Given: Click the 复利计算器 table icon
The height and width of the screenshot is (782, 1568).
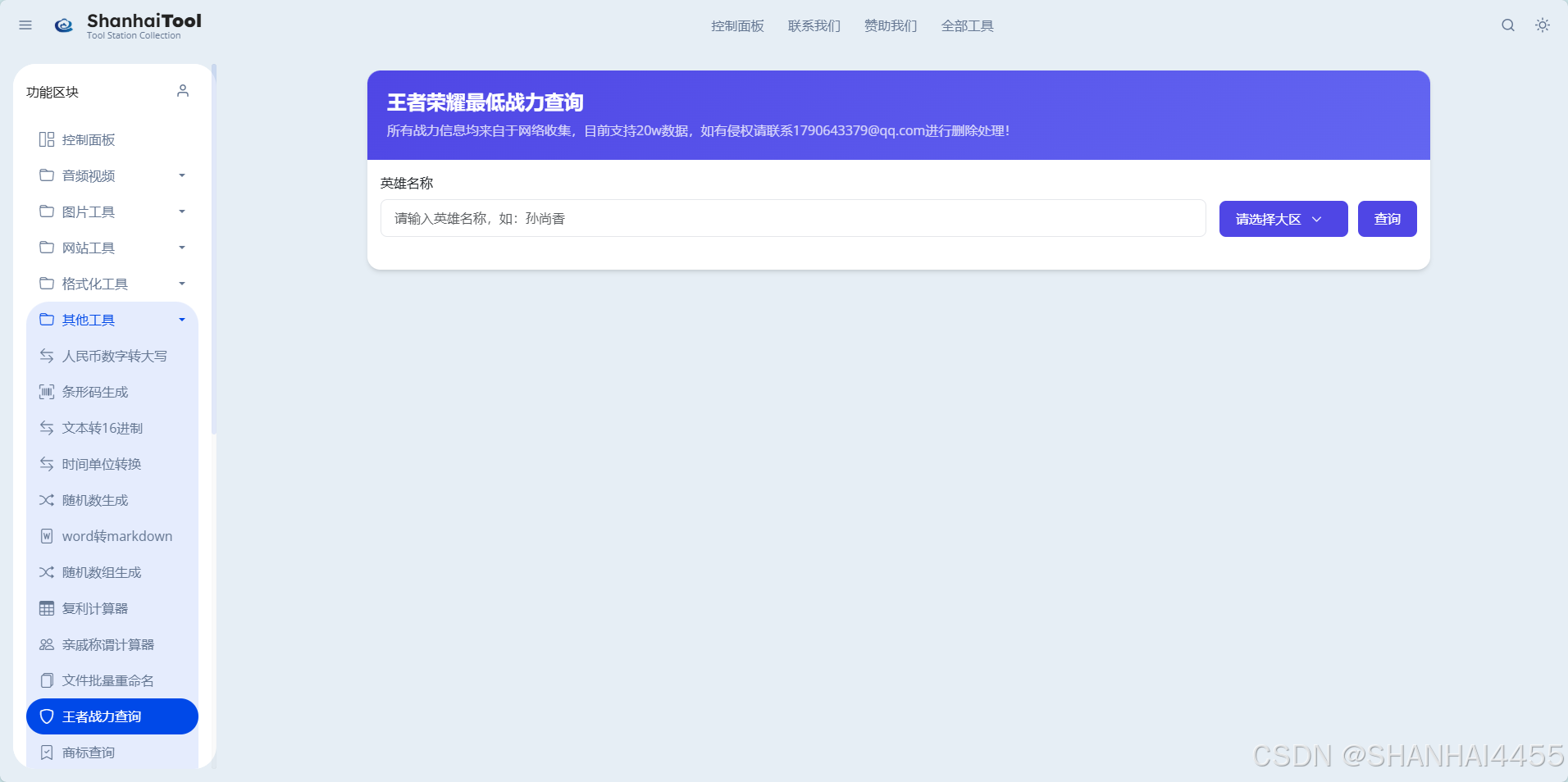Looking at the screenshot, I should [x=47, y=608].
